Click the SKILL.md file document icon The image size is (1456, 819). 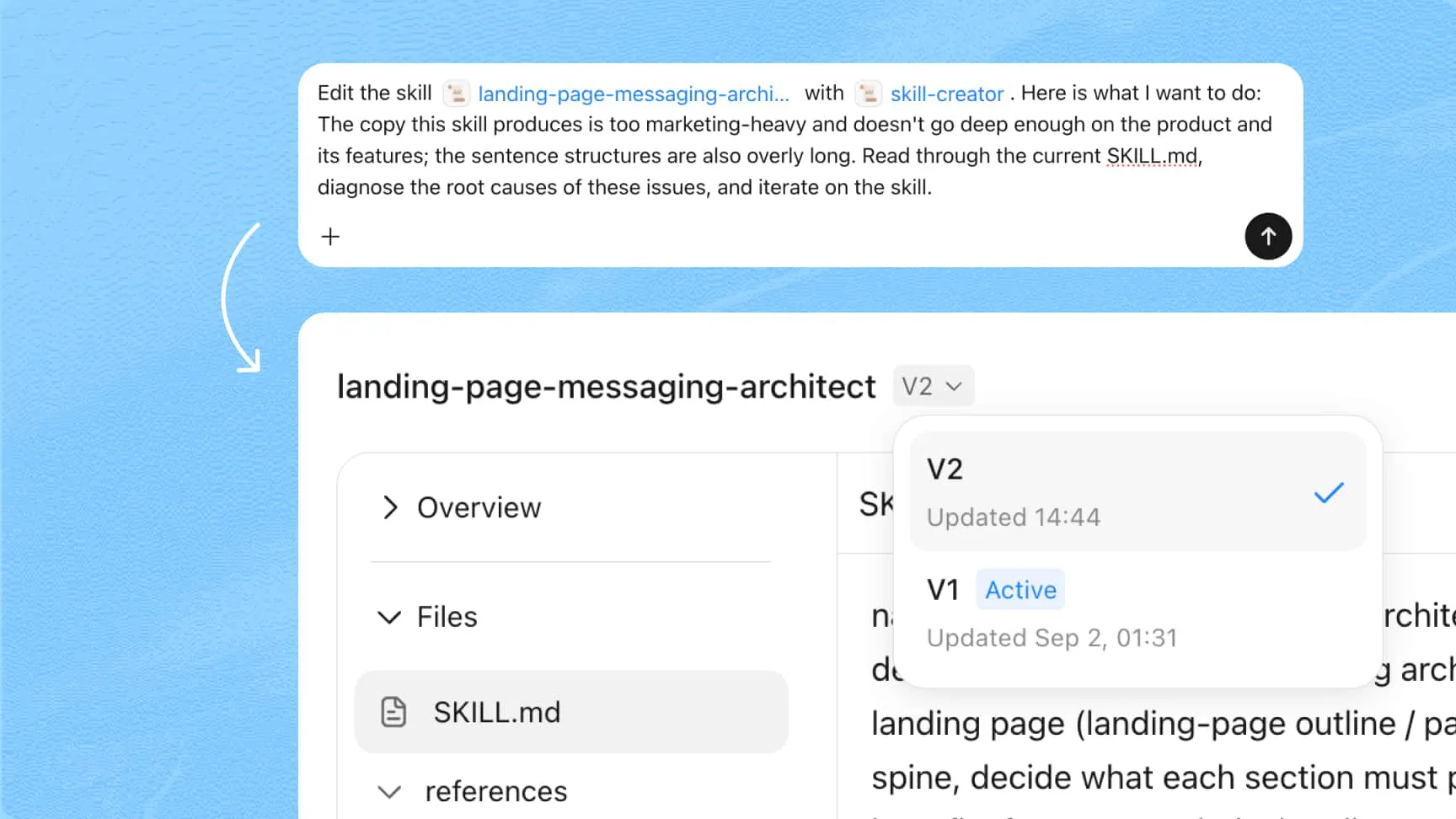(393, 712)
